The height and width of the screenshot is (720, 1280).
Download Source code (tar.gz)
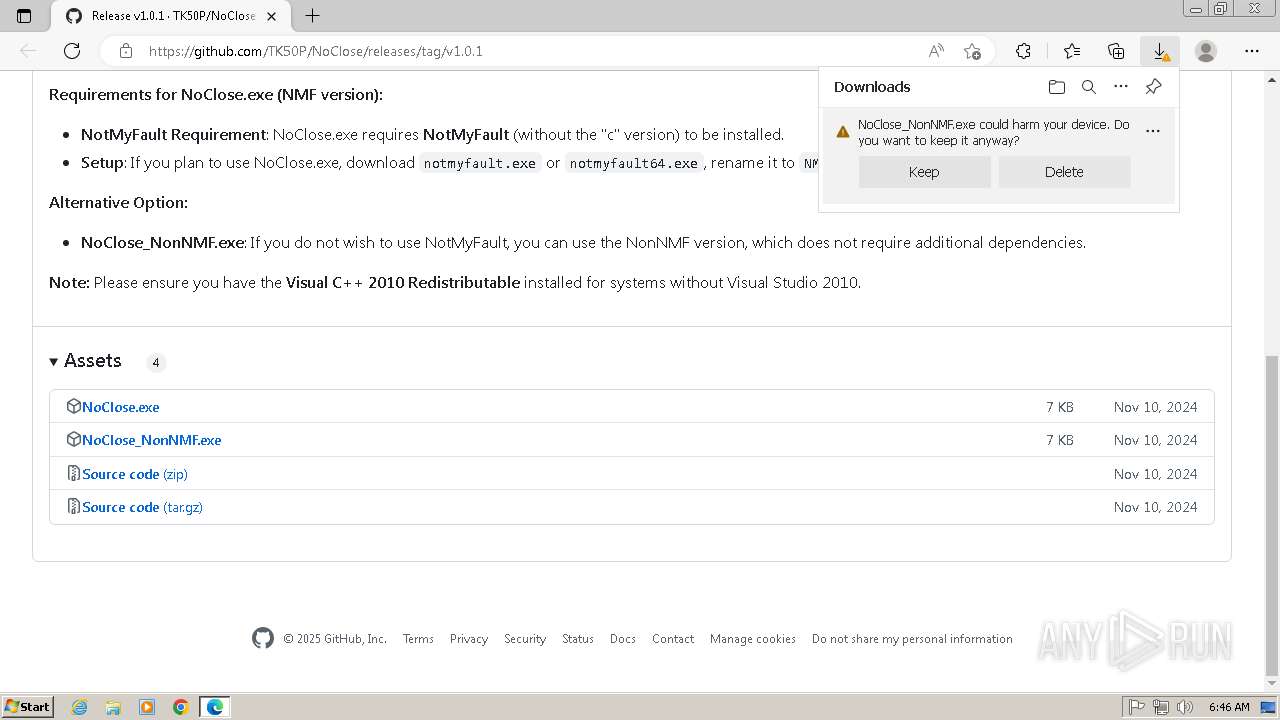(142, 507)
